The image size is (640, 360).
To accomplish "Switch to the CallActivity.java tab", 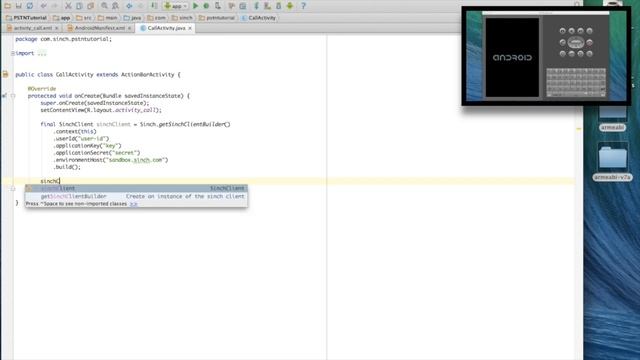I will [166, 28].
